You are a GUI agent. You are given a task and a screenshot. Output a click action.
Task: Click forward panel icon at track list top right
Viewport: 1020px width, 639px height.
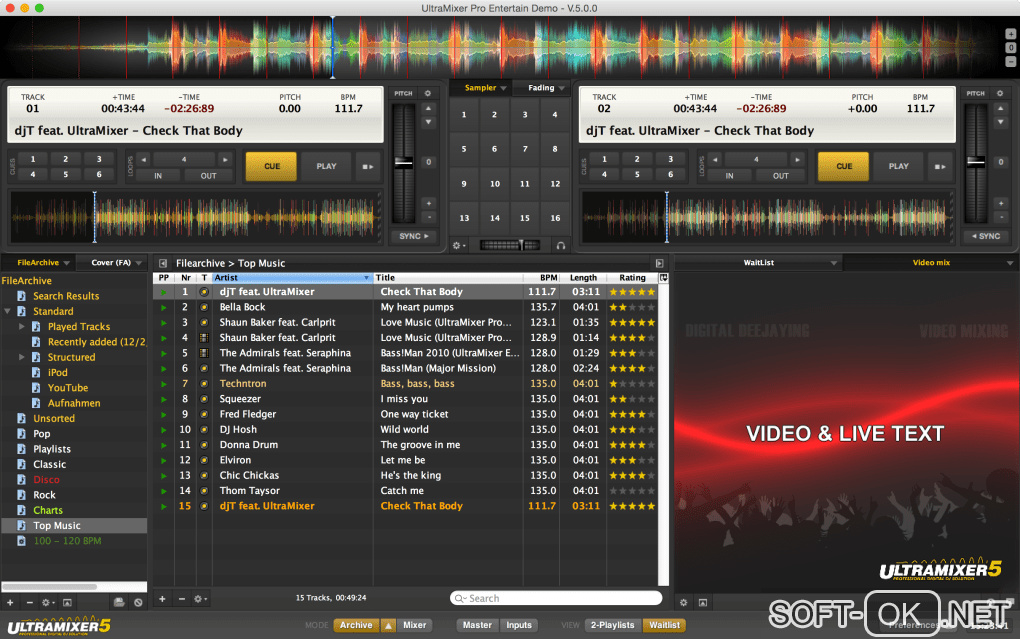coord(660,264)
